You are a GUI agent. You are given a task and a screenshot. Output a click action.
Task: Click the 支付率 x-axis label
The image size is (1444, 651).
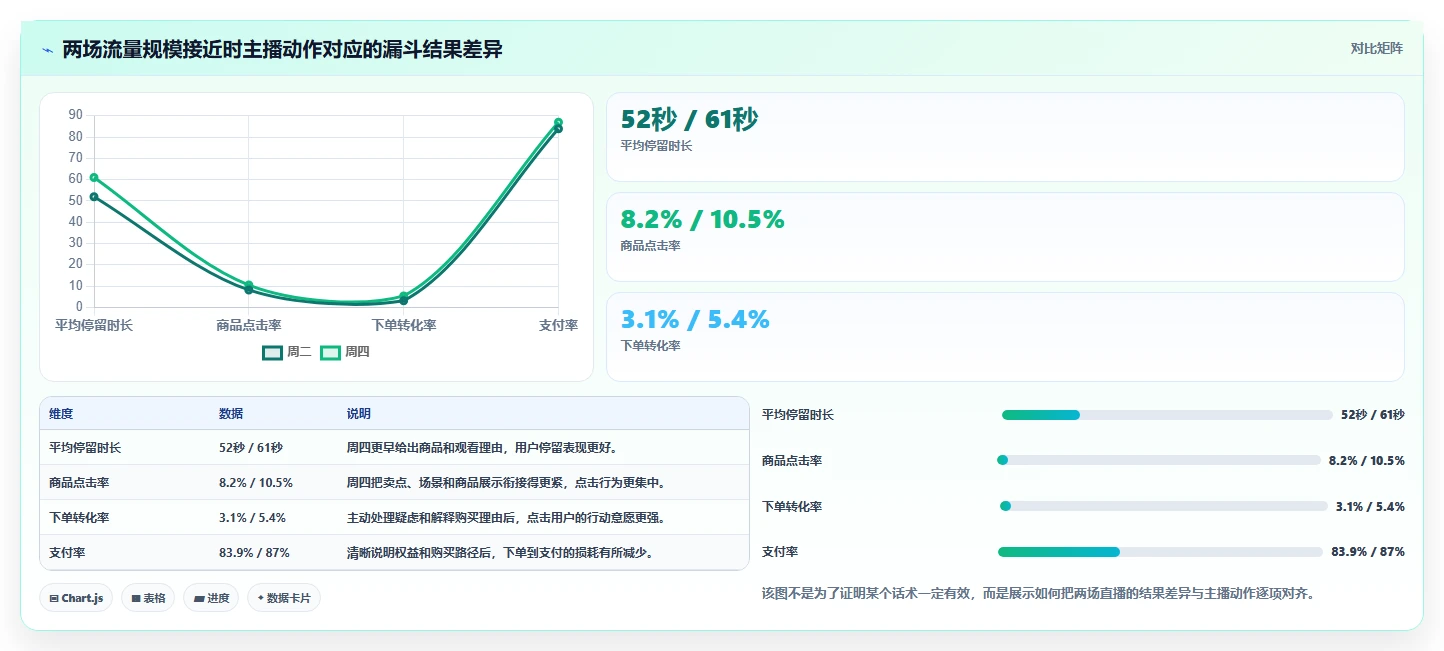coord(558,325)
